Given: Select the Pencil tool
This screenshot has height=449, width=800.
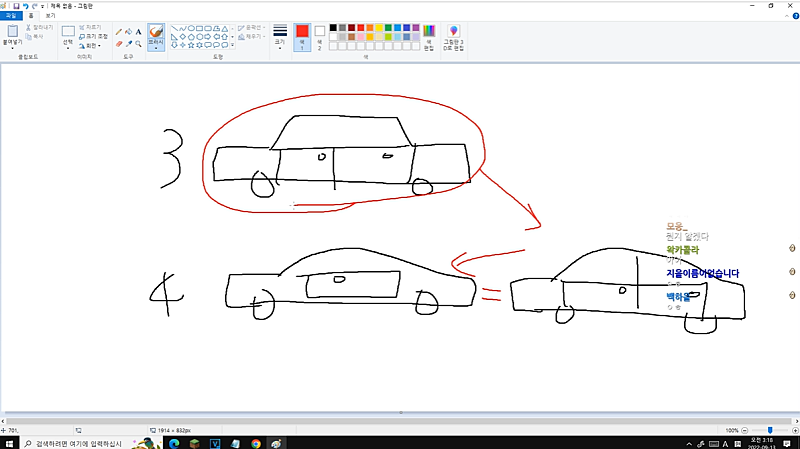Looking at the screenshot, I should pyautogui.click(x=119, y=32).
